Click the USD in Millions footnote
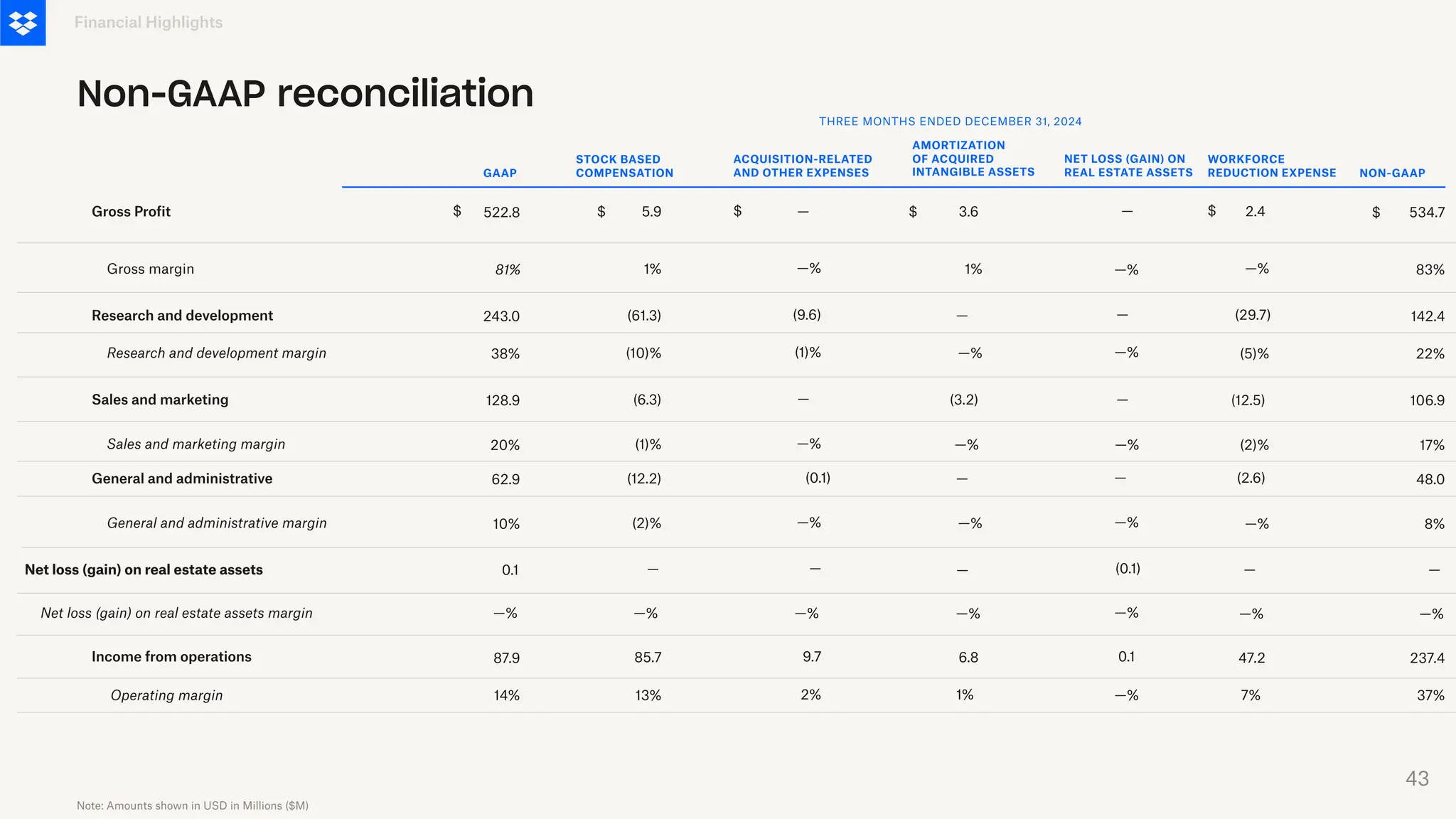Screen dimensions: 1456x819 click(x=193, y=805)
